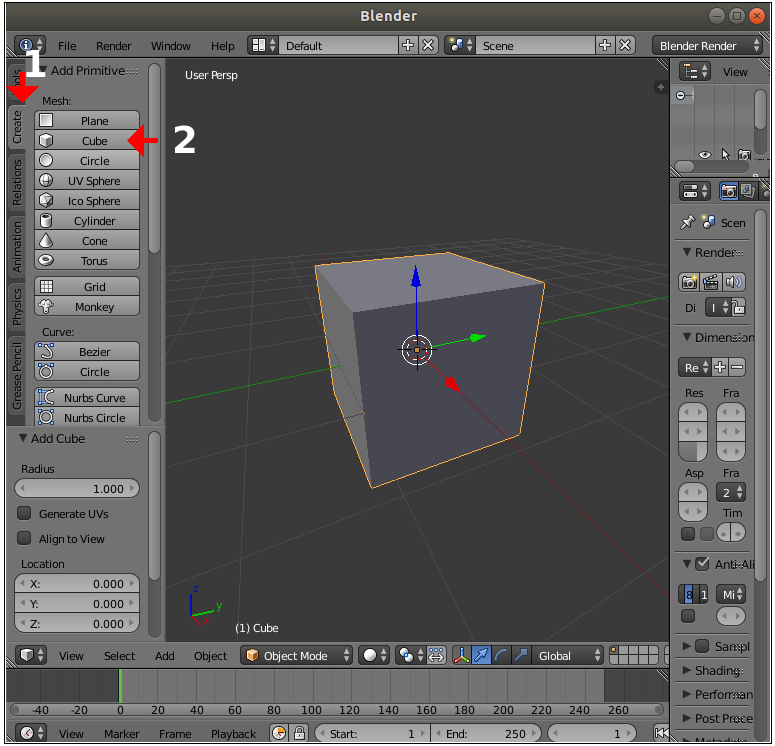Click the Nurbs Curve icon
Screen dimensions: 775x746
point(46,397)
